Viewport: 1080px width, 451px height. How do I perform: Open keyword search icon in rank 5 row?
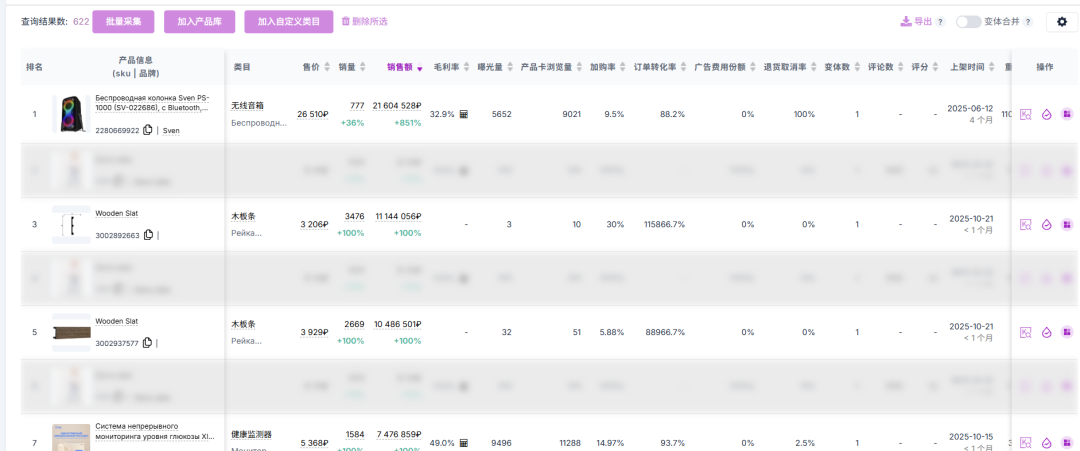[x=1025, y=333]
